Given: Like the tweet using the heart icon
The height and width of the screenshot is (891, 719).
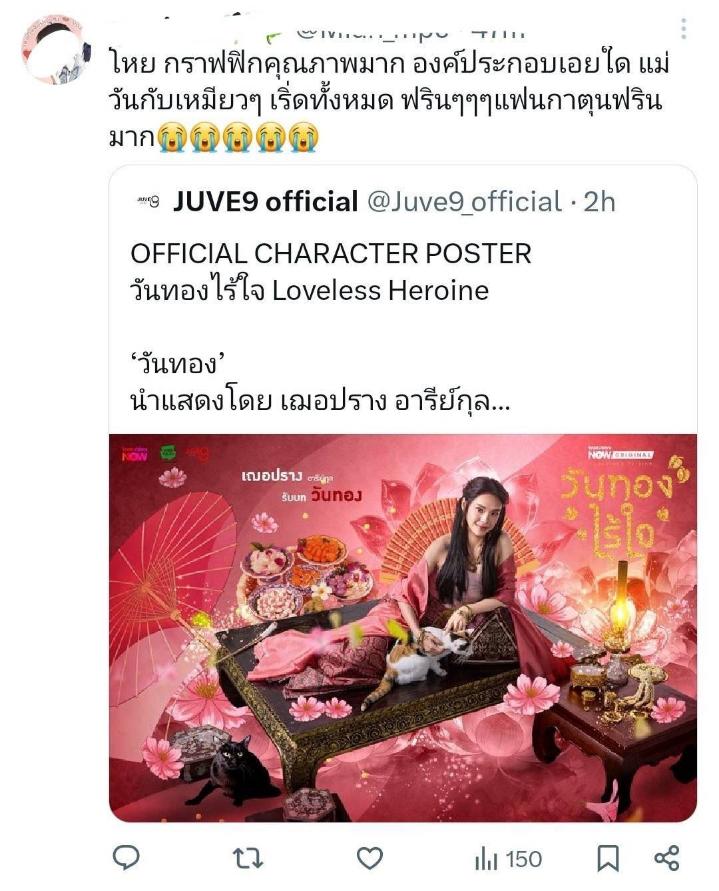Looking at the screenshot, I should click(369, 858).
